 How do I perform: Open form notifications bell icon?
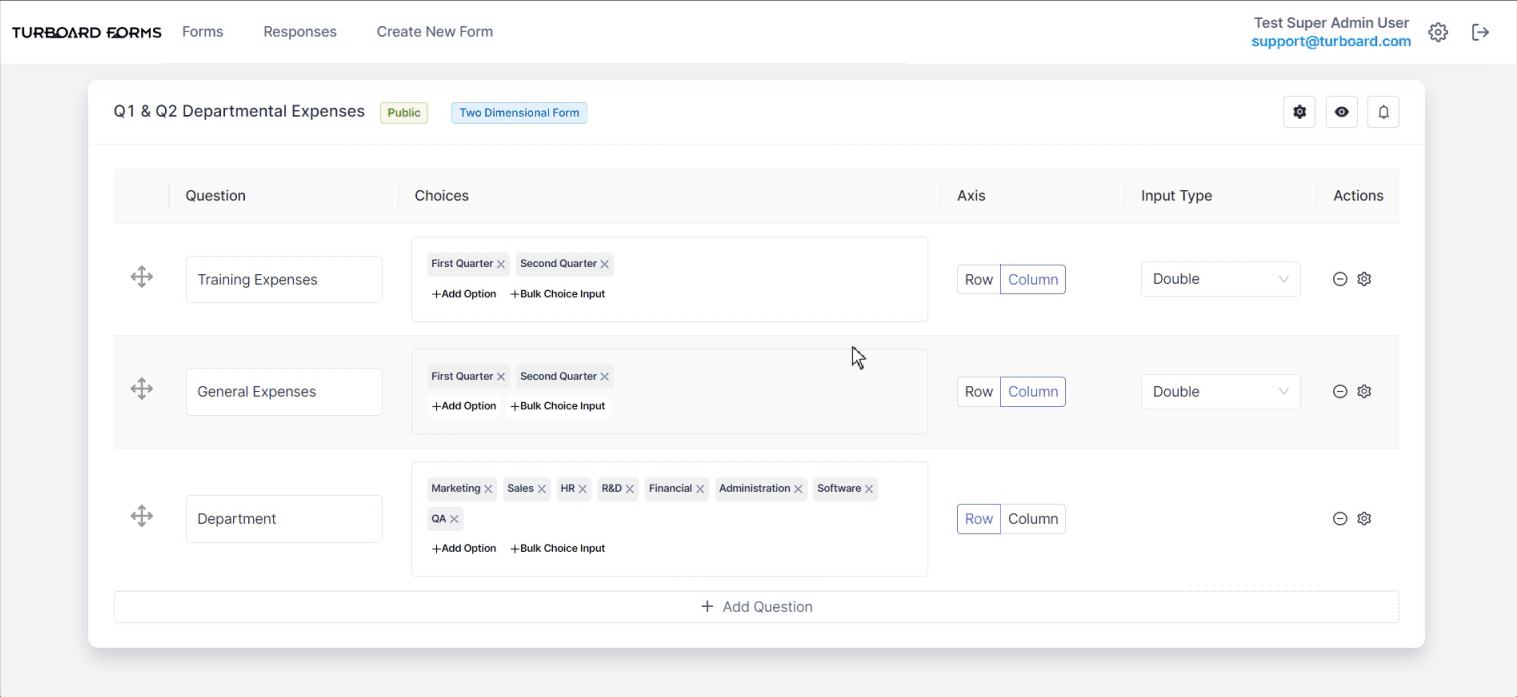point(1384,112)
